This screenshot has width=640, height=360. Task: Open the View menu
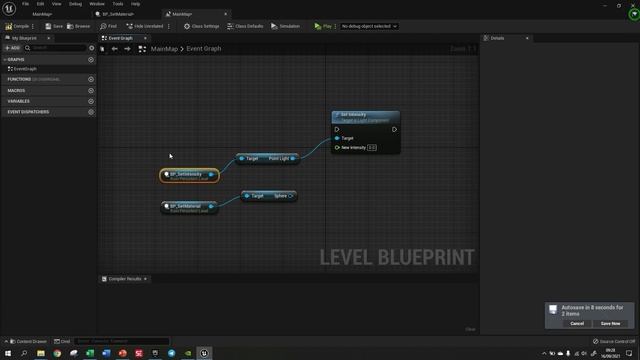(56, 4)
